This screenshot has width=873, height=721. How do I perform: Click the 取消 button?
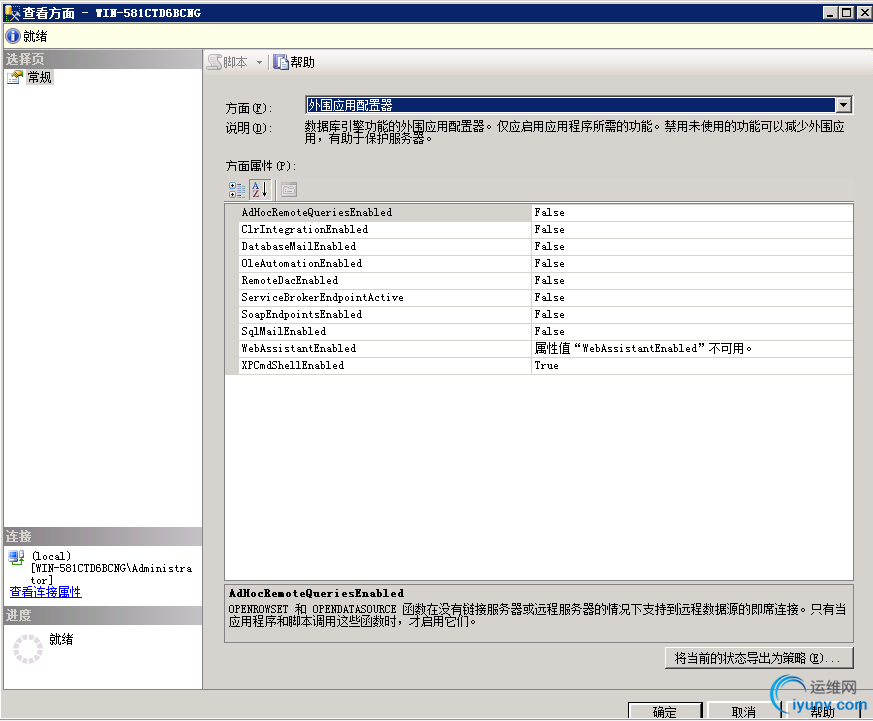click(743, 711)
